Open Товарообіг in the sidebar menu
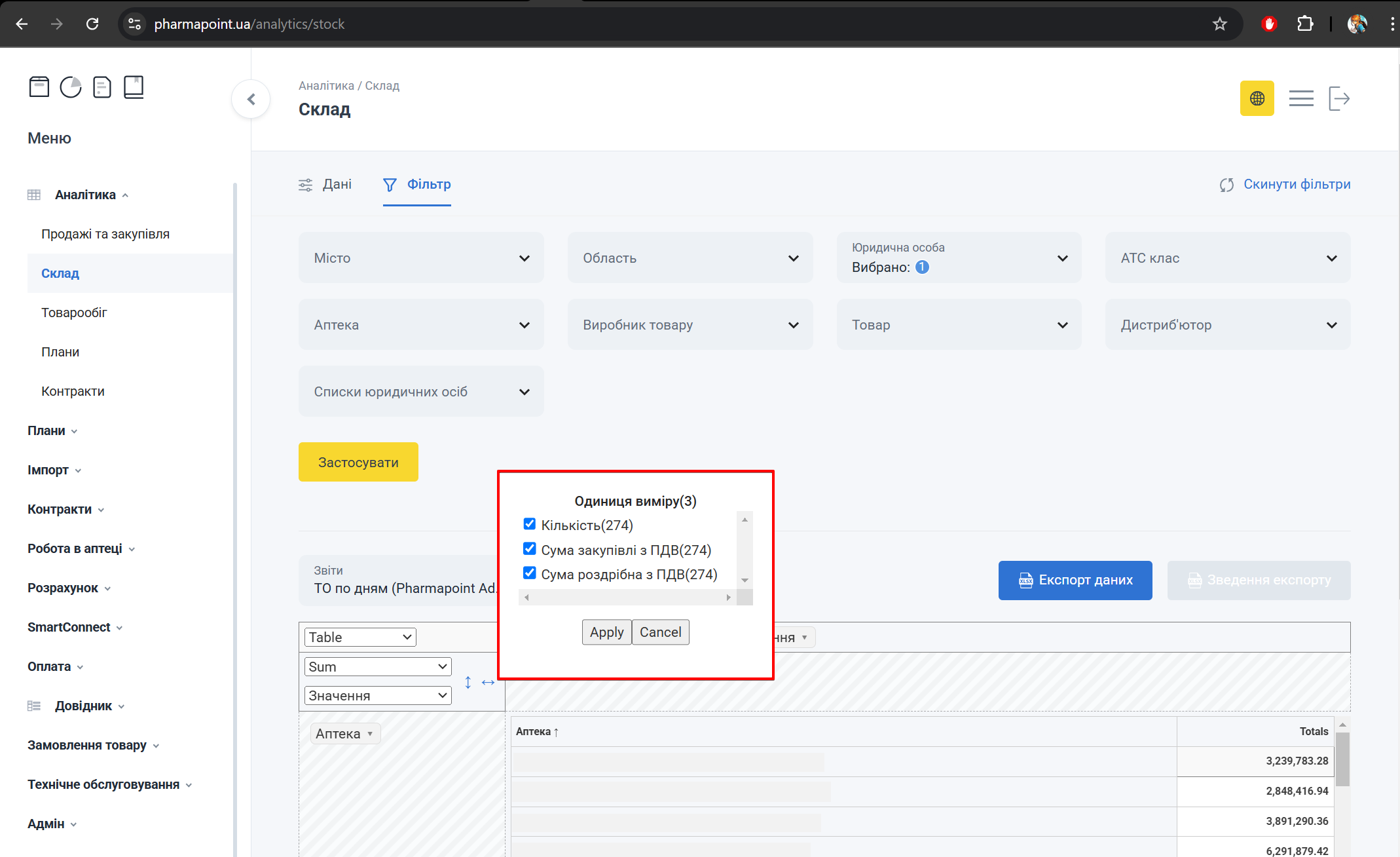The width and height of the screenshot is (1400, 857). (x=74, y=313)
